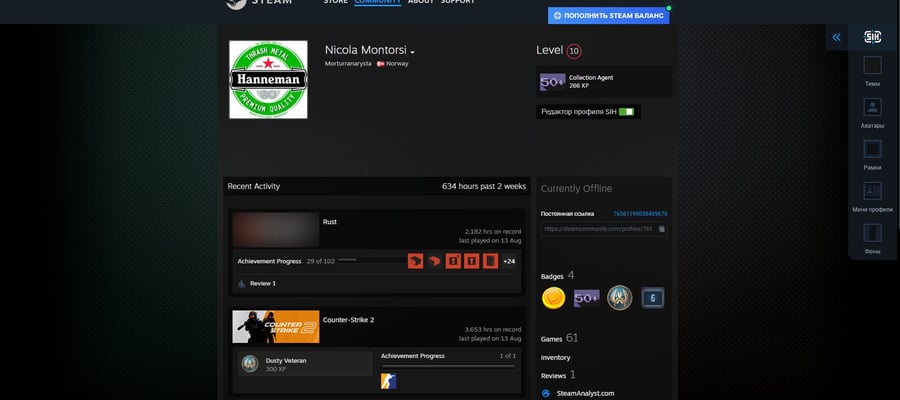Click the CS2 achievement icon
The height and width of the screenshot is (400, 900).
pos(389,381)
